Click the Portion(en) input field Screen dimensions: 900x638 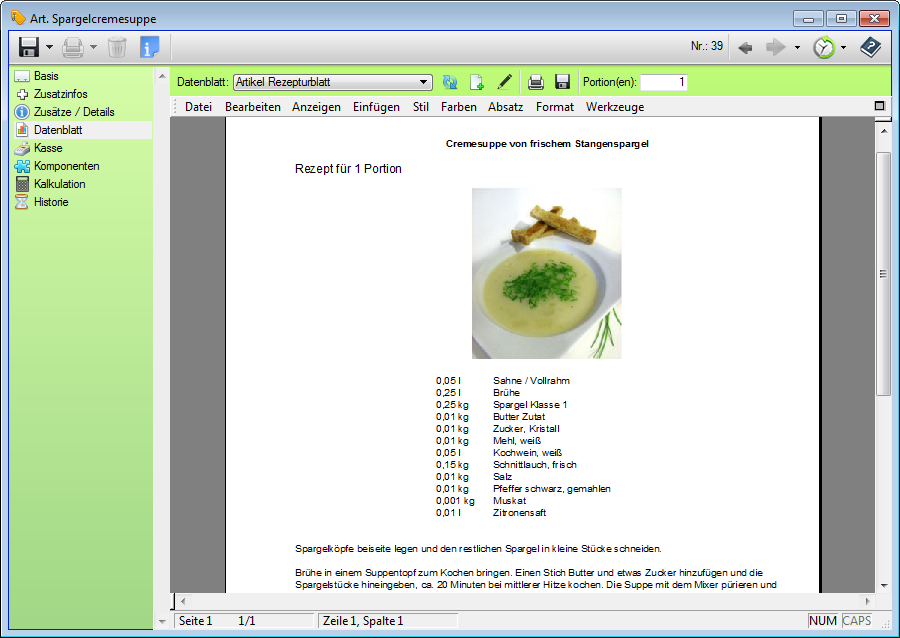tap(663, 82)
